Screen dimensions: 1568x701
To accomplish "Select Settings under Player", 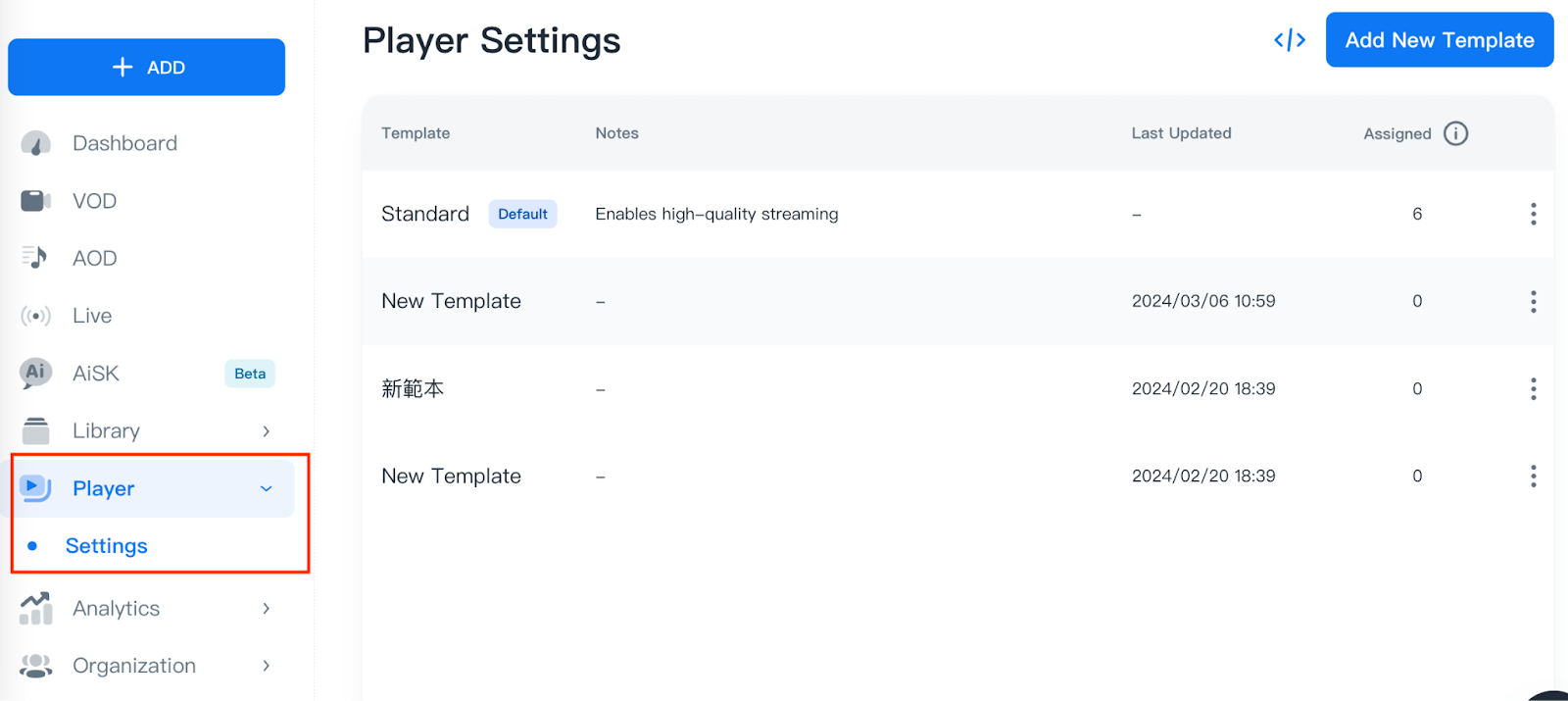I will point(106,546).
